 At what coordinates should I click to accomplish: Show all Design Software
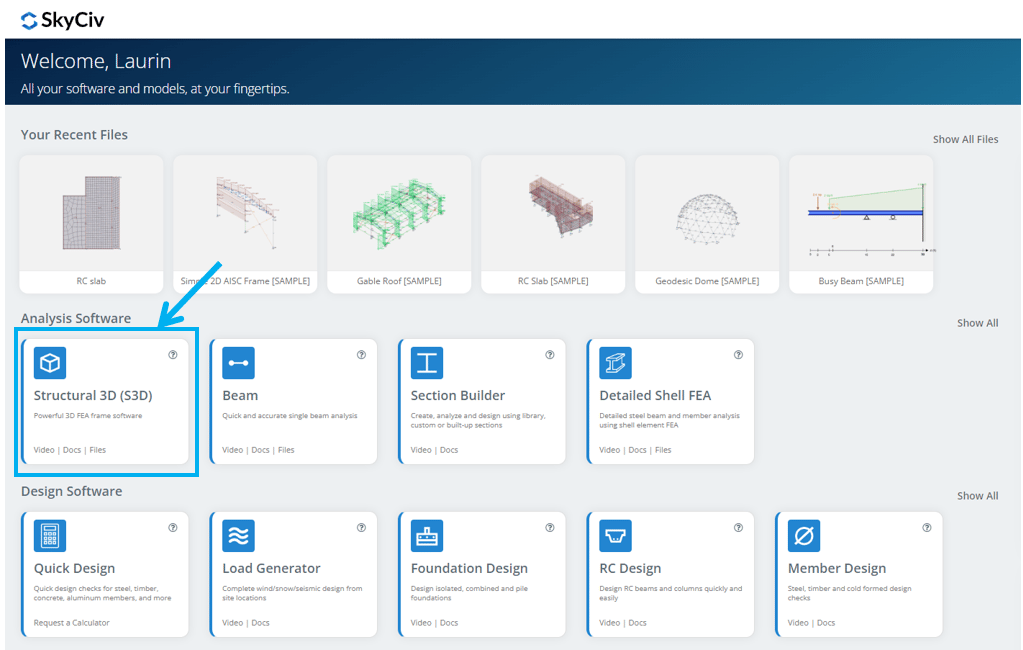977,495
